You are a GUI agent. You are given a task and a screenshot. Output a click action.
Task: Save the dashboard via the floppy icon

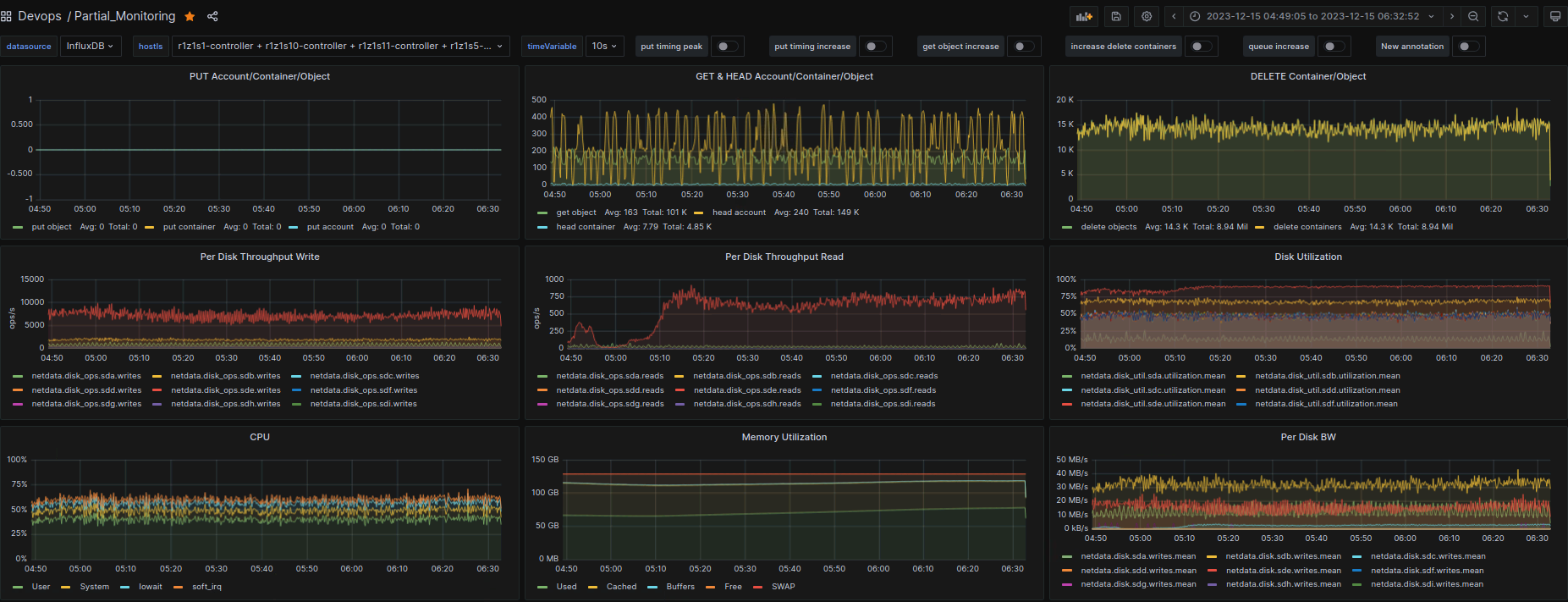pyautogui.click(x=1116, y=16)
